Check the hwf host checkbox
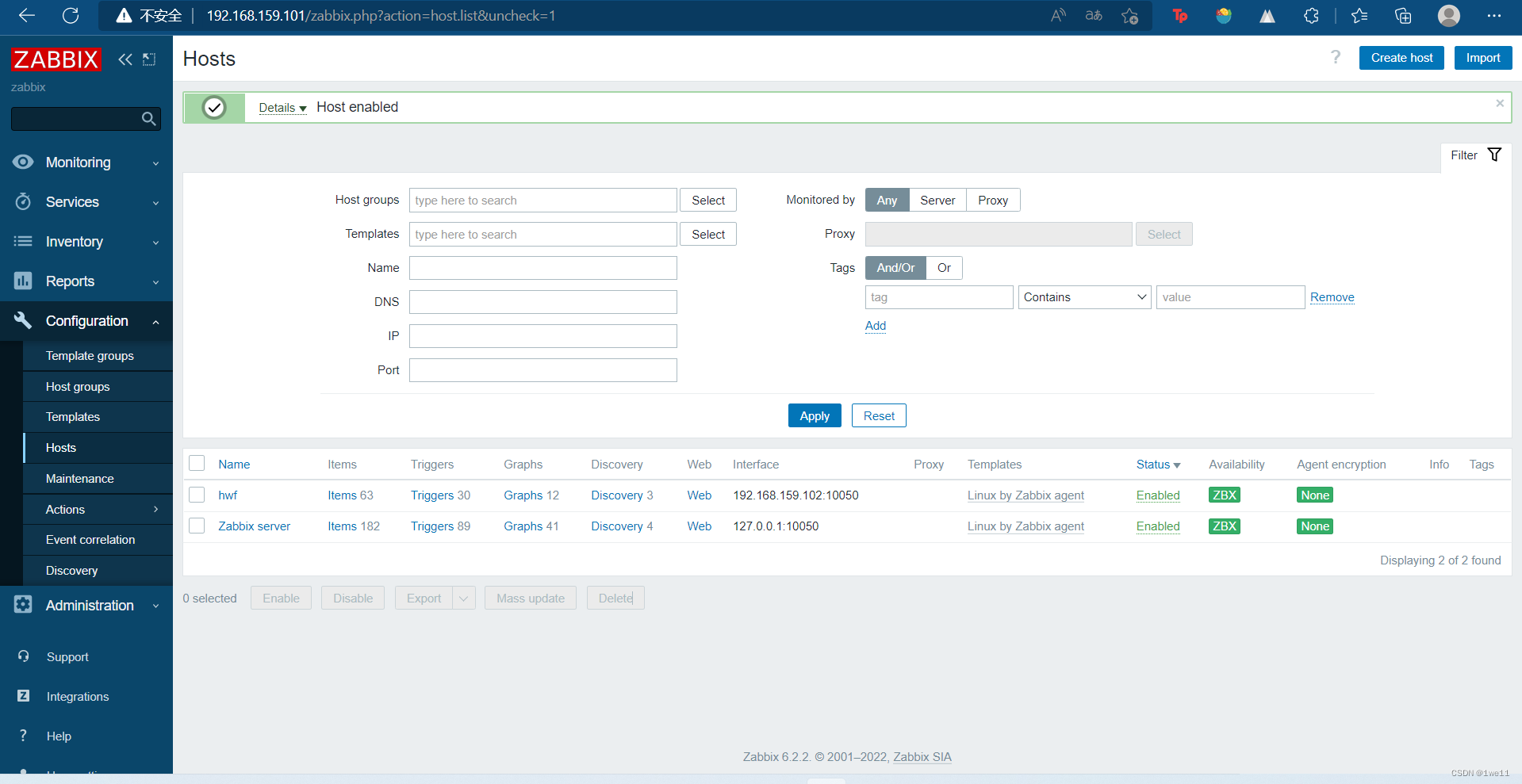Screen dimensions: 1522x784 point(197,495)
